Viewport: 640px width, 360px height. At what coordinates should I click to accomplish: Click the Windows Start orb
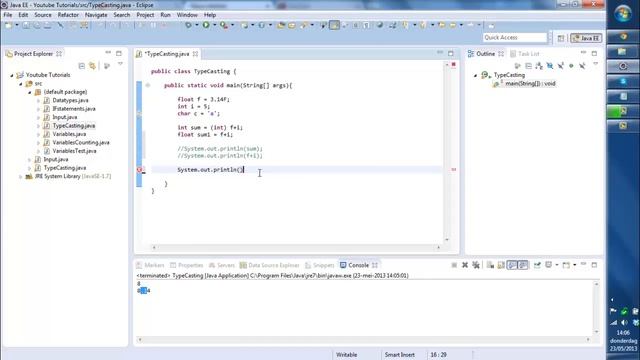point(623,14)
